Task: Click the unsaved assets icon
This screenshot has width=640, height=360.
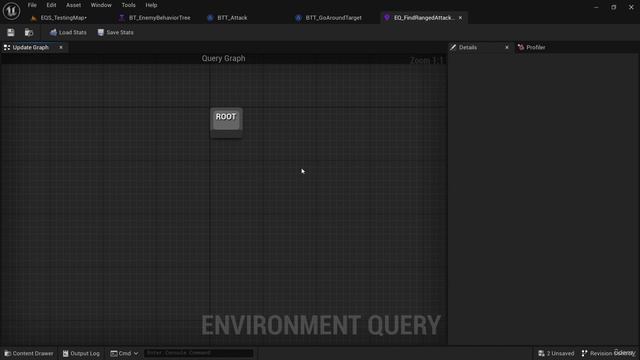Action: 541,353
